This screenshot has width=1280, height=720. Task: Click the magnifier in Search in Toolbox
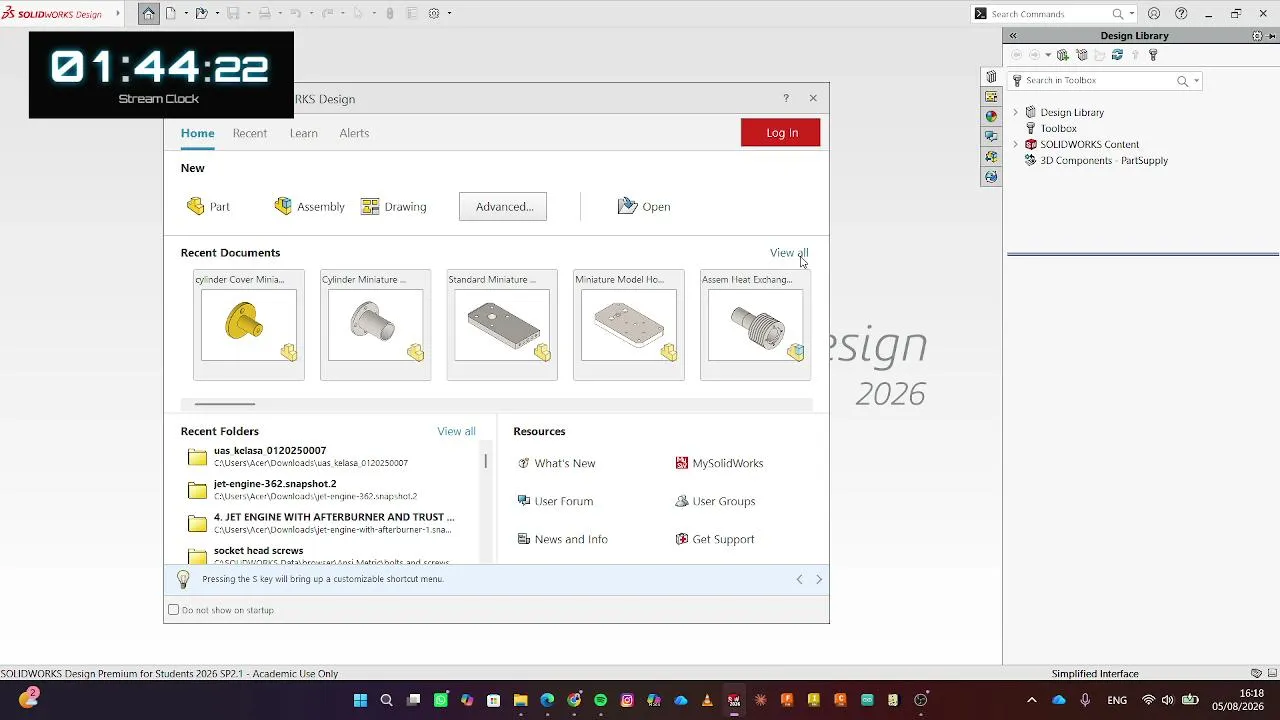[x=1182, y=81]
